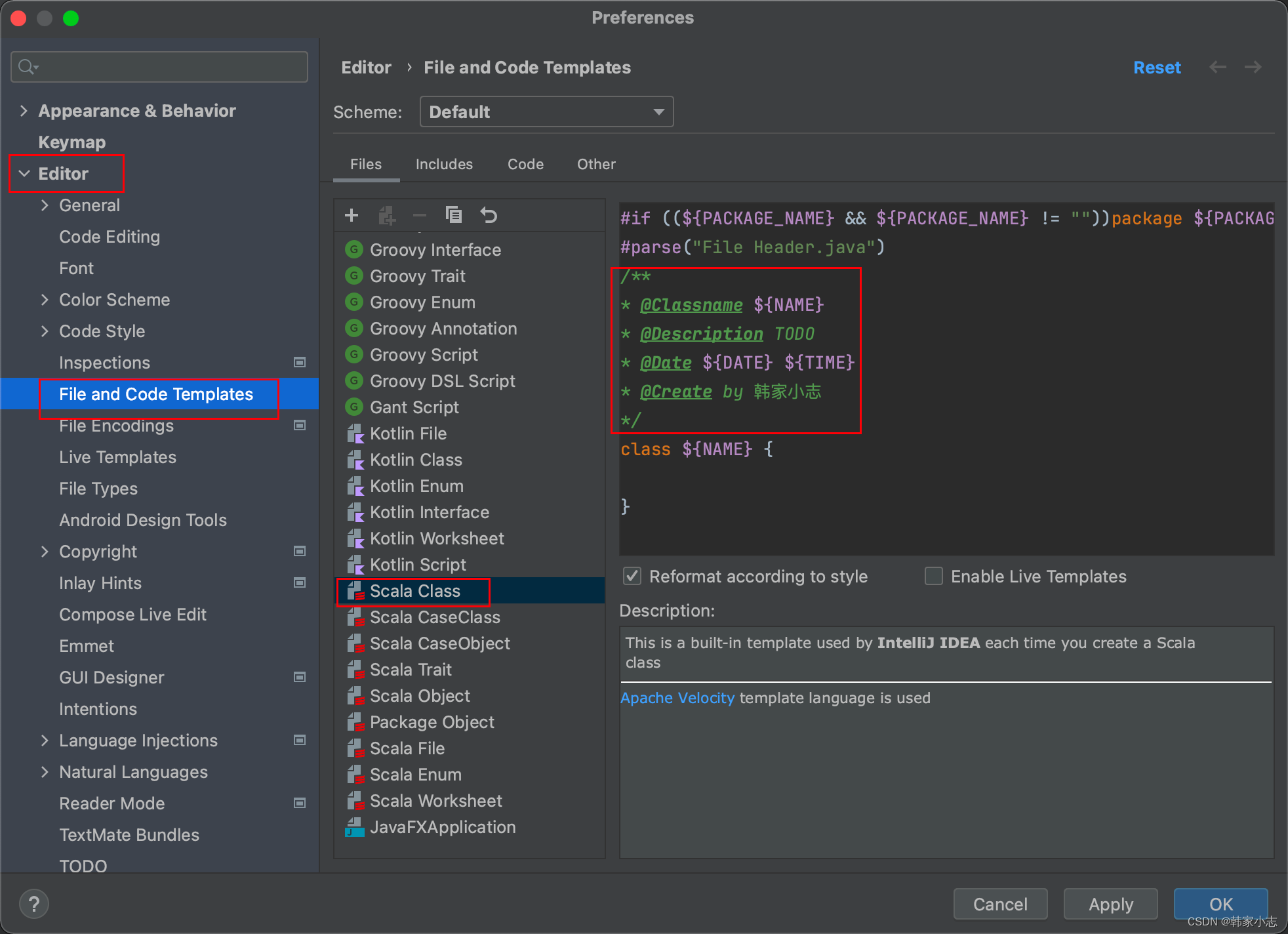This screenshot has height=934, width=1288.
Task: Enable Live Templates checkbox
Action: (x=933, y=577)
